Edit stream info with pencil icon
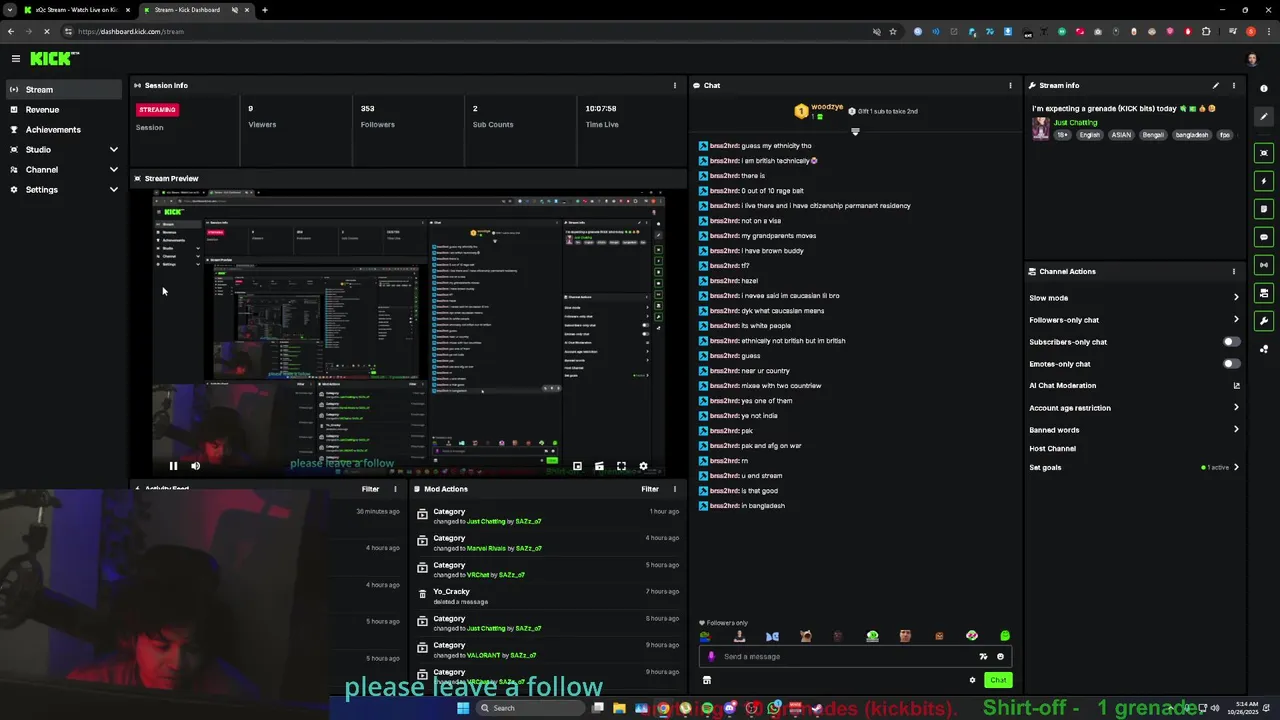This screenshot has width=1280, height=720. pos(1216,86)
